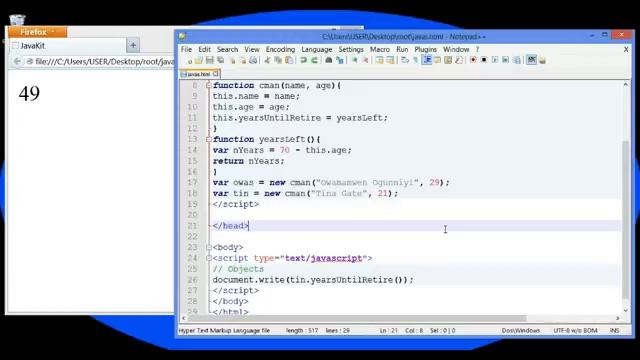Toggle the ABC spell-check icon

531,60
